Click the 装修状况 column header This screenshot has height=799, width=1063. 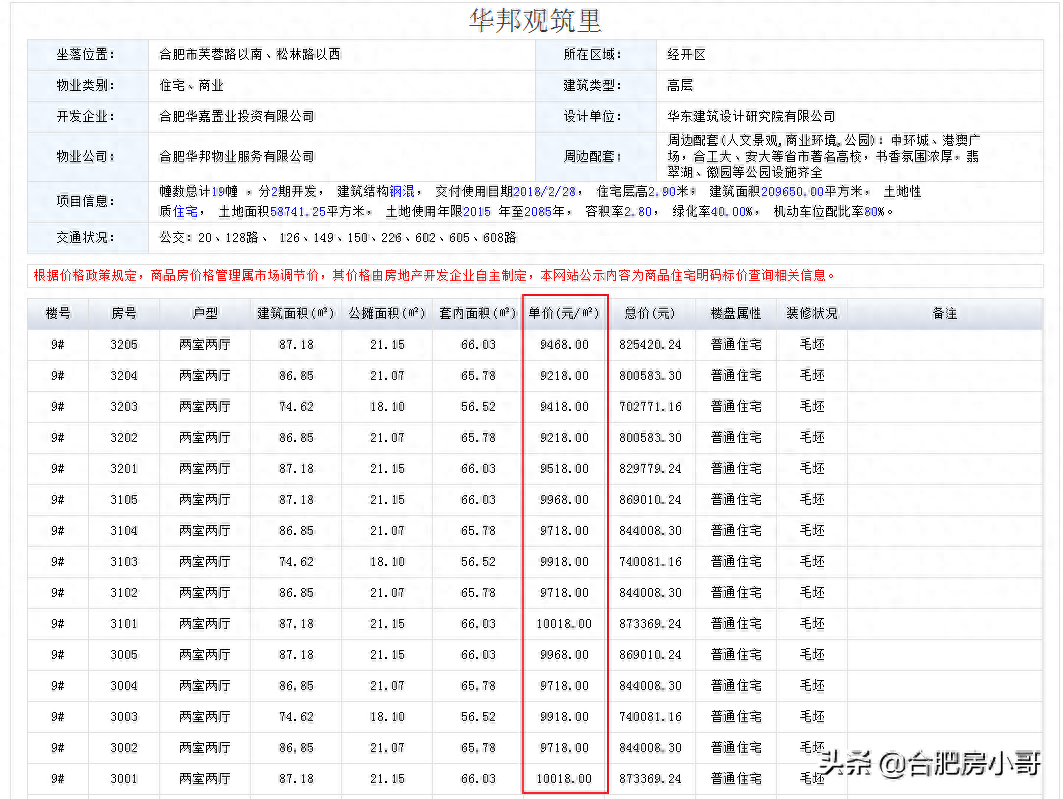point(811,313)
